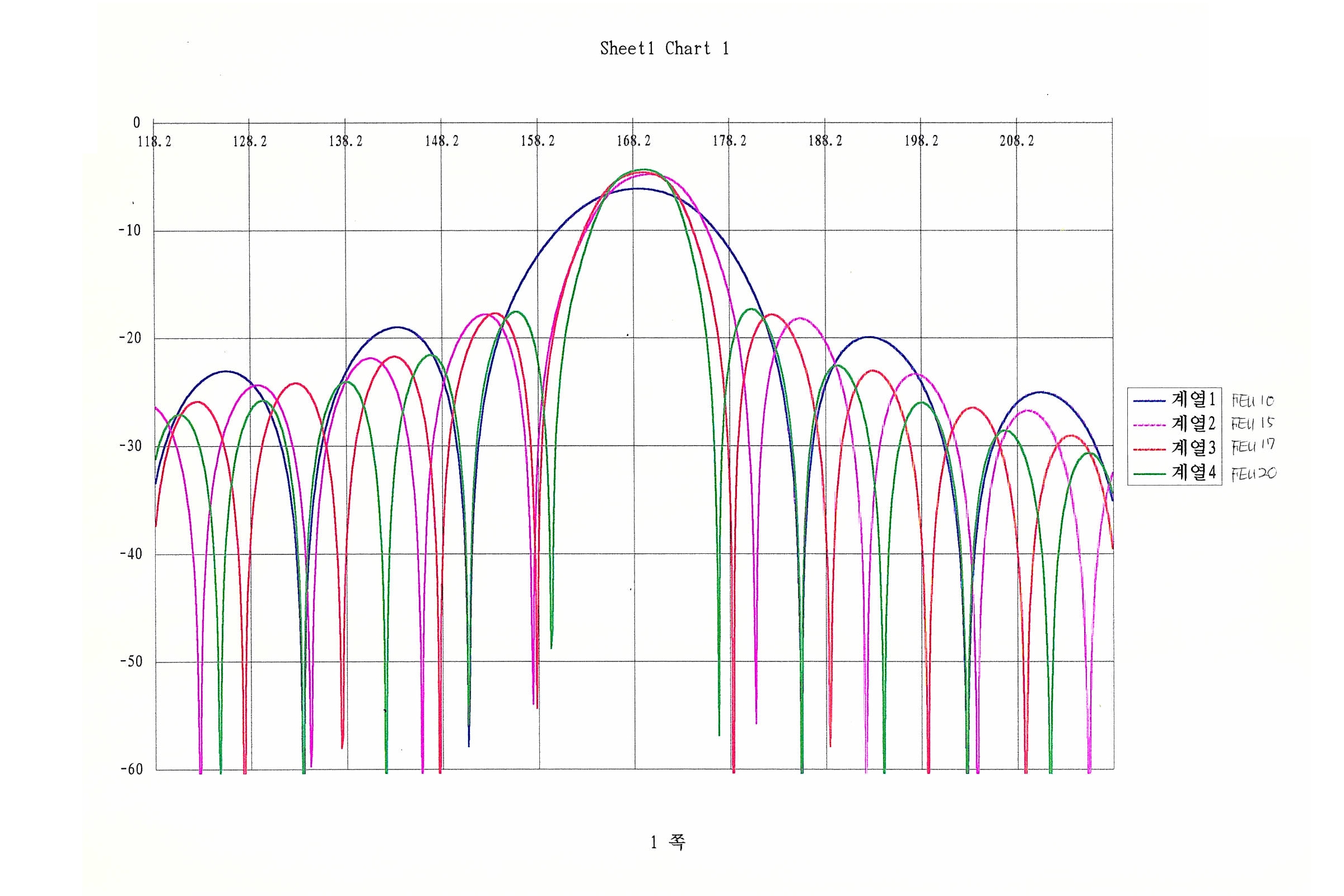
Task: Select the 계열1 legend entry
Action: coord(1193,399)
